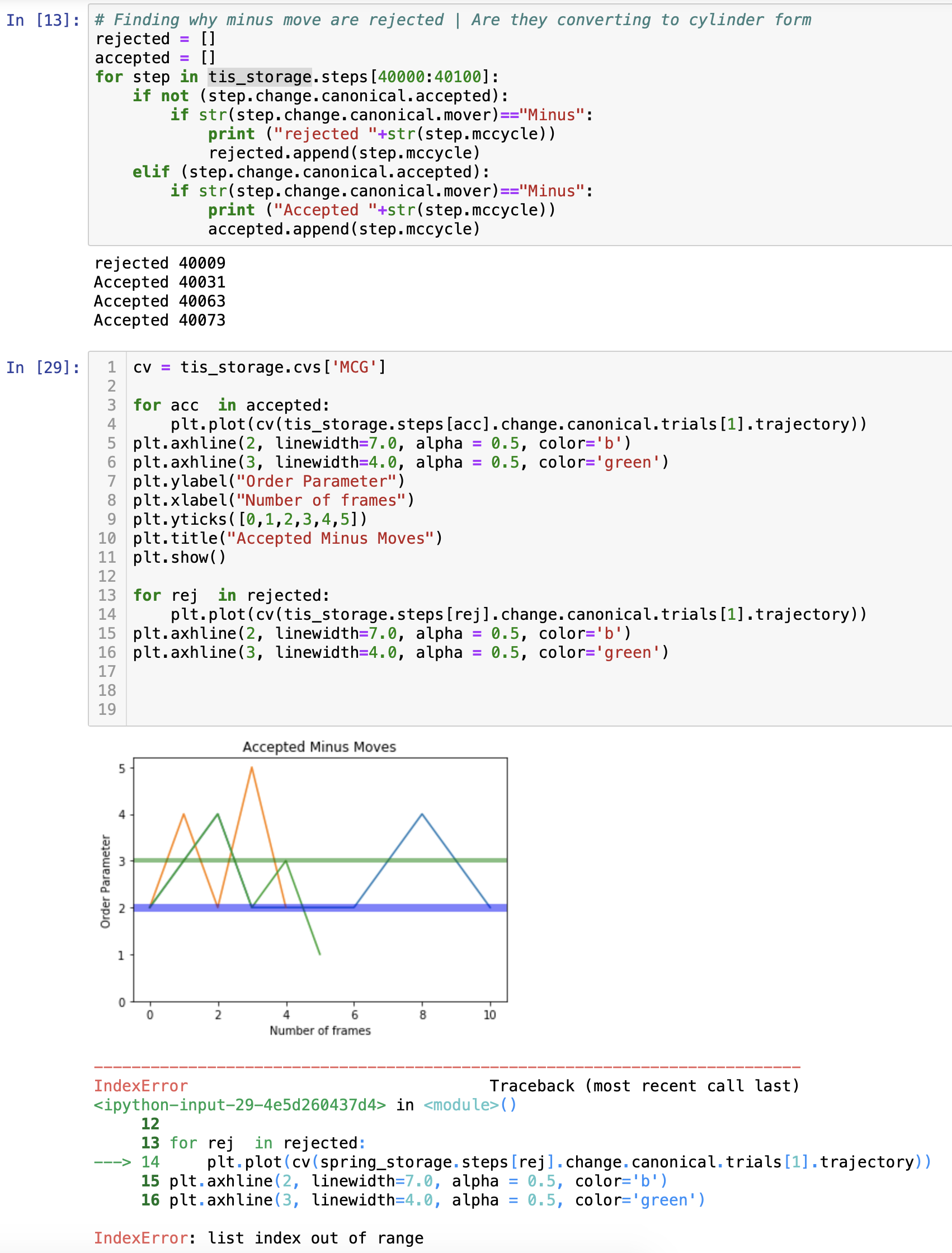
Task: Click the In [13]: execution prompt
Action: (x=43, y=20)
